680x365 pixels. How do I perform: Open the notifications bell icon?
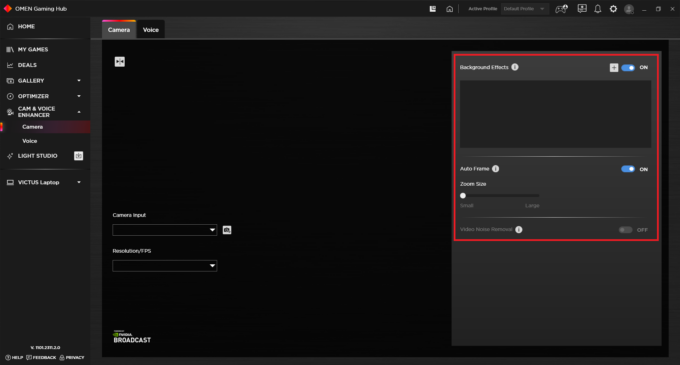click(598, 9)
